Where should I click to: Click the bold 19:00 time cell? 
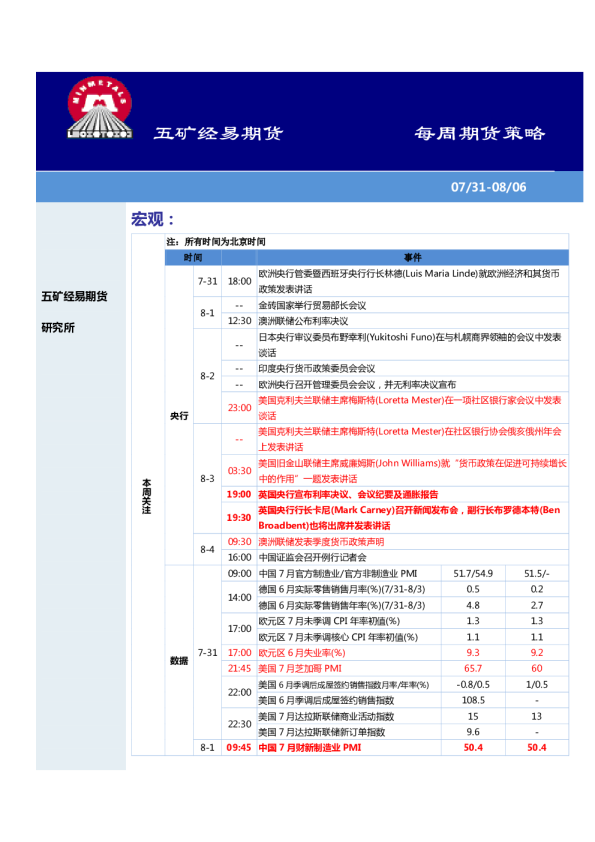coord(239,495)
